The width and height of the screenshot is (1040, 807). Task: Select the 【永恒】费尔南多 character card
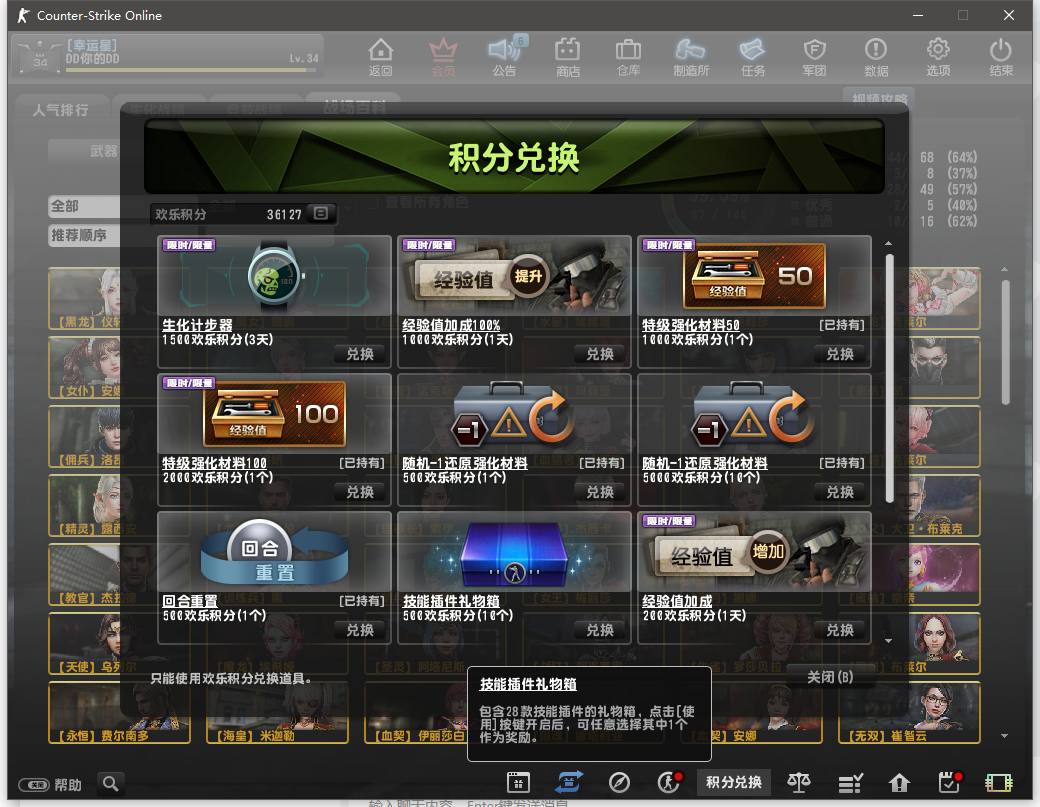click(119, 713)
